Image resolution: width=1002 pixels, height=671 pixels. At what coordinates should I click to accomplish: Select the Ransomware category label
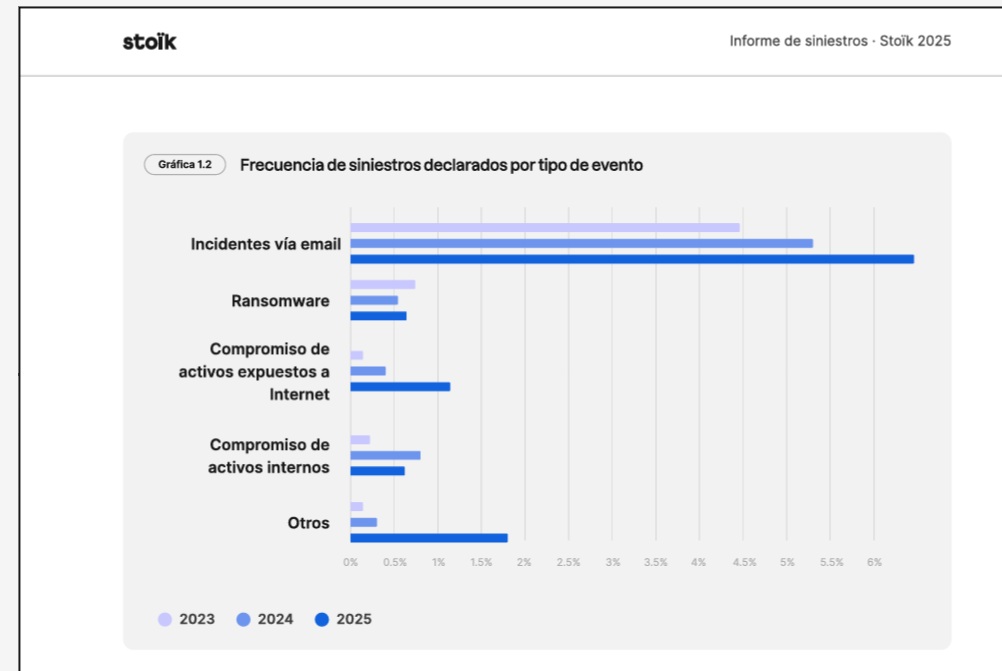click(x=280, y=301)
